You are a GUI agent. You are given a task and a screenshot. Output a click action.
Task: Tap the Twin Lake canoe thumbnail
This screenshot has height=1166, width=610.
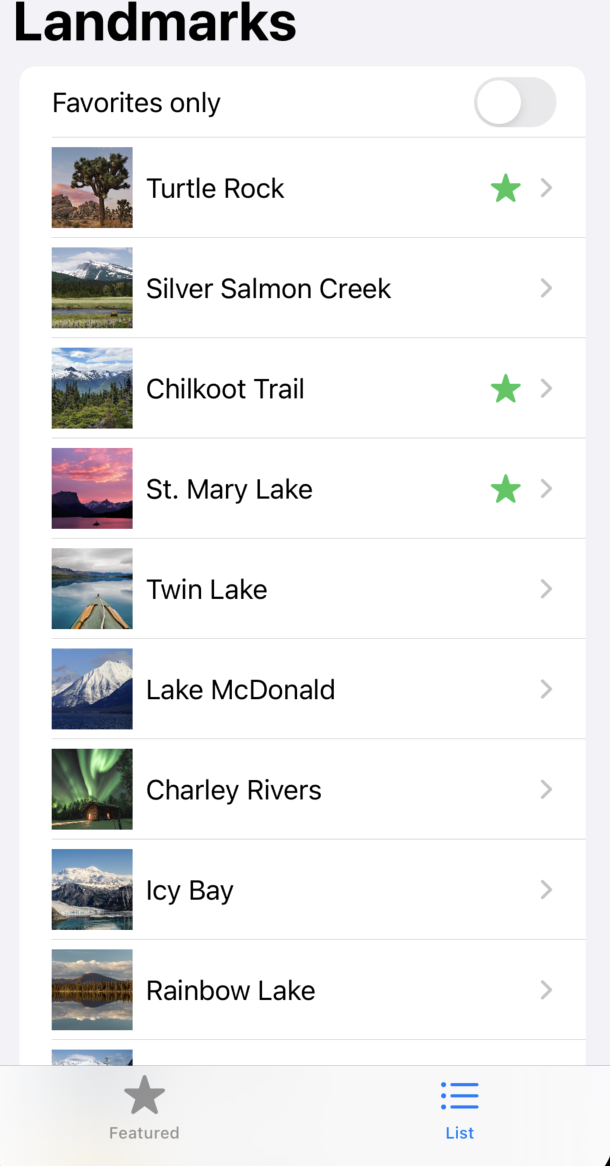click(92, 589)
